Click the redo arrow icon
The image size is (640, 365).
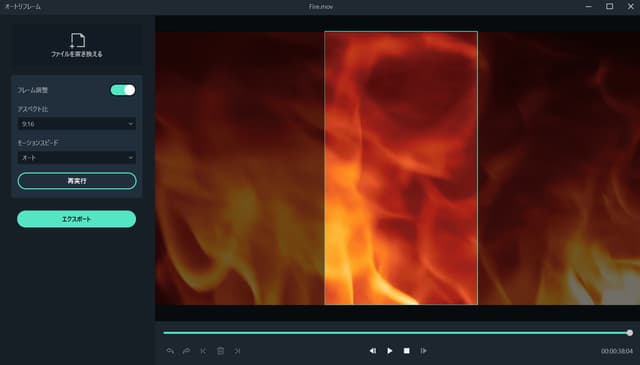coord(187,351)
